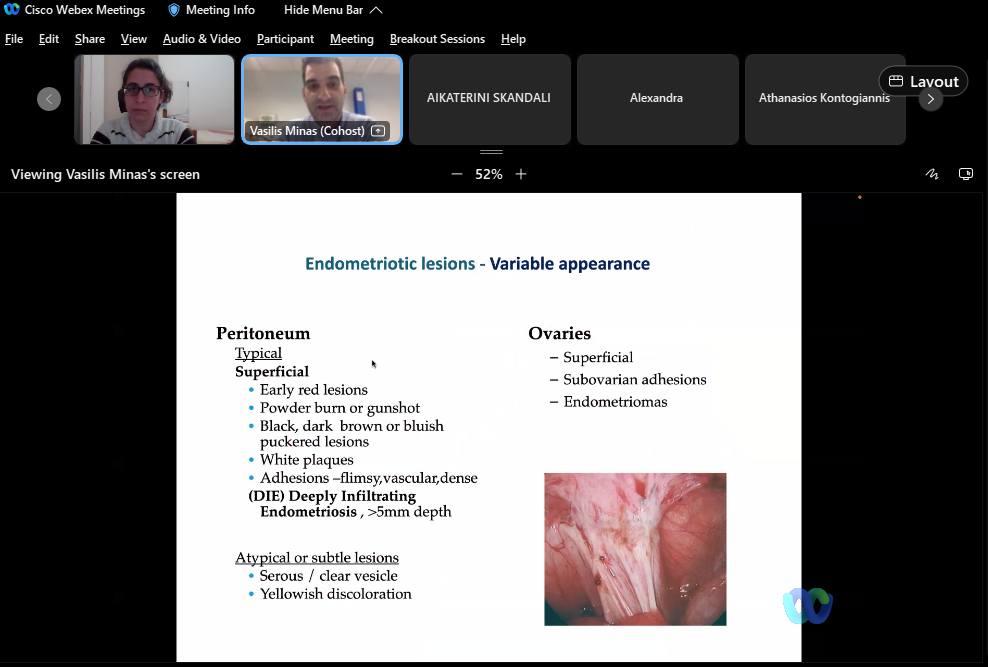Click the sharing indicator icon beside Vasilis Minas

coord(378,131)
